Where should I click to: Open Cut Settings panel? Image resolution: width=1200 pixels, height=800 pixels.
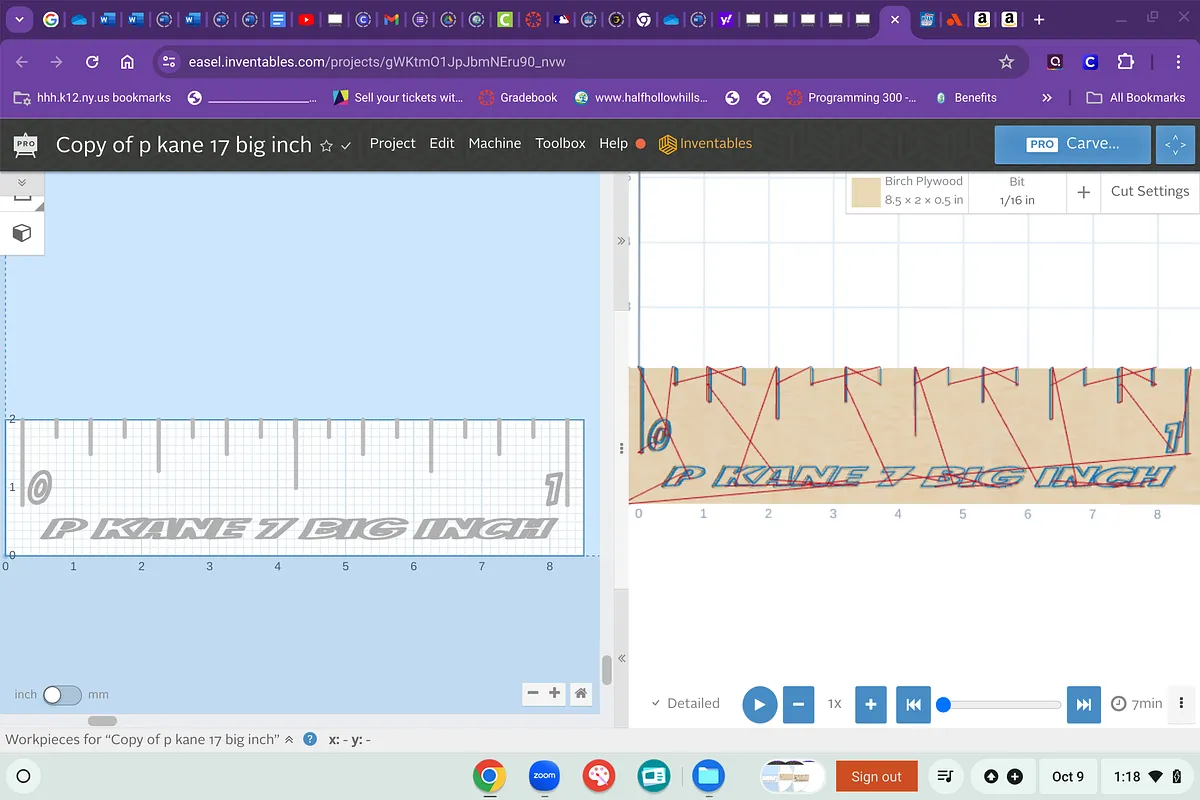[1149, 191]
